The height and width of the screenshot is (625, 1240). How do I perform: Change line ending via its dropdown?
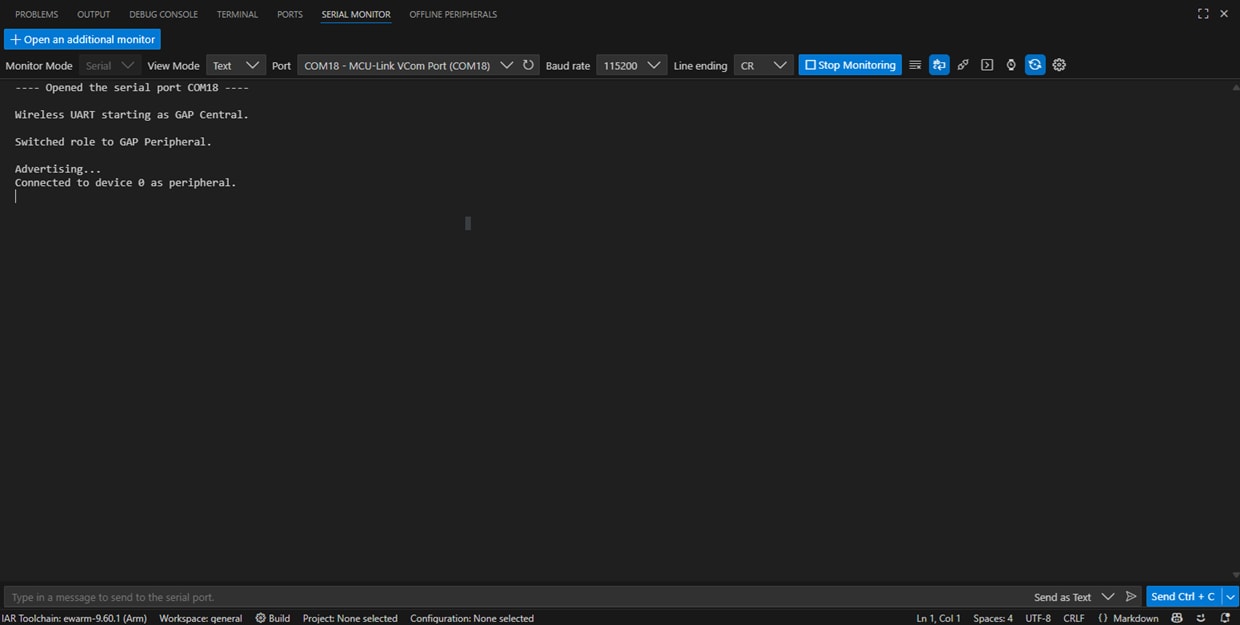point(779,64)
